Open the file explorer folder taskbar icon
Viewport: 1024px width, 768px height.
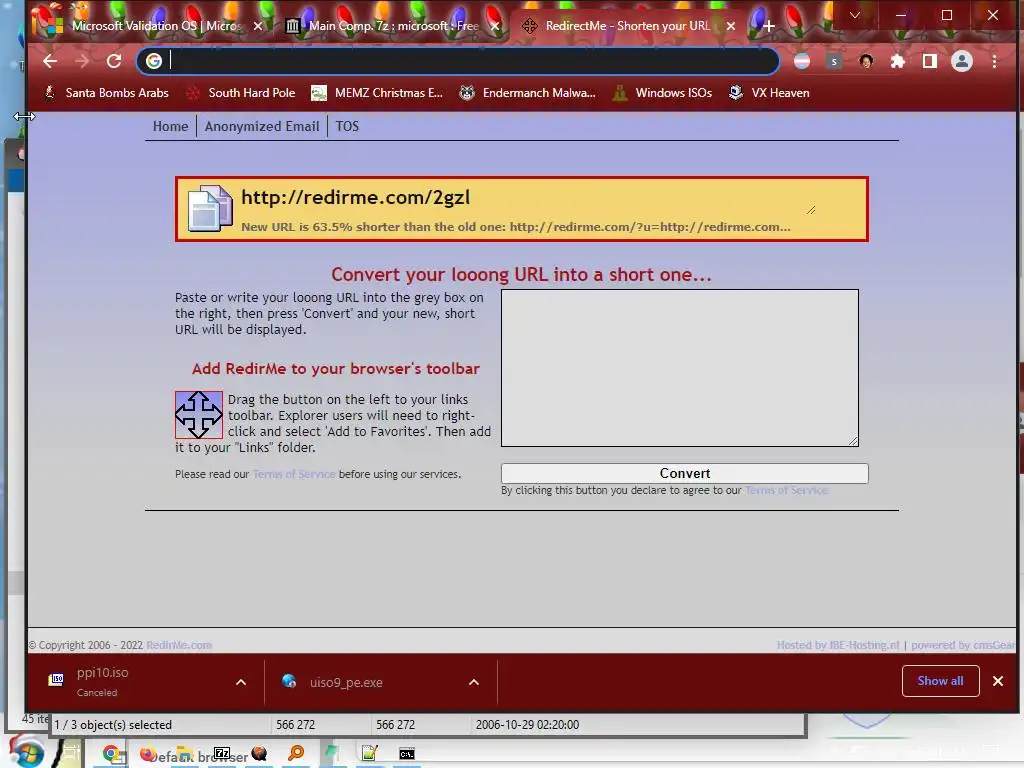click(x=185, y=754)
